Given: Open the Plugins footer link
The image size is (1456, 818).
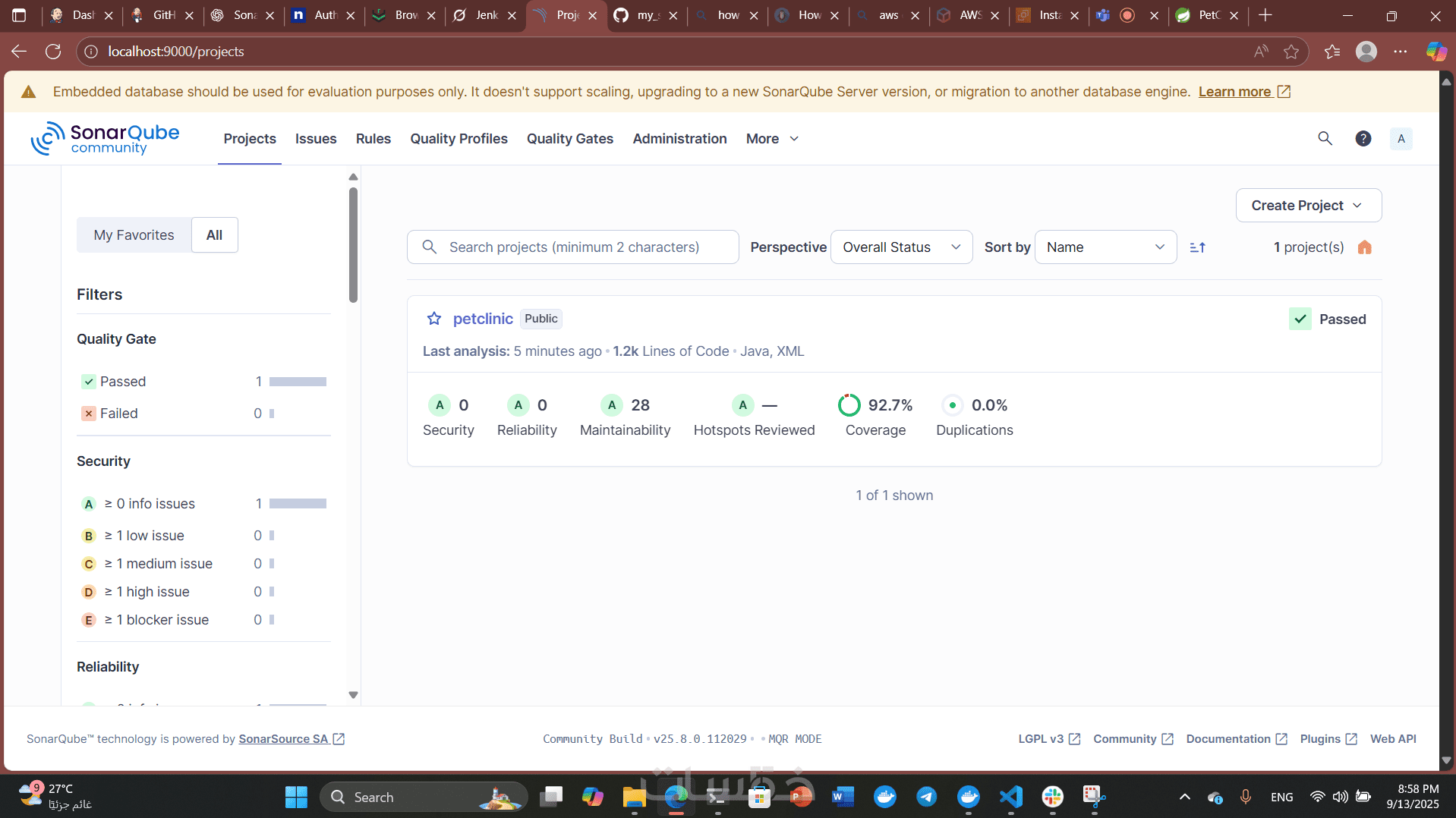Looking at the screenshot, I should 1328,739.
